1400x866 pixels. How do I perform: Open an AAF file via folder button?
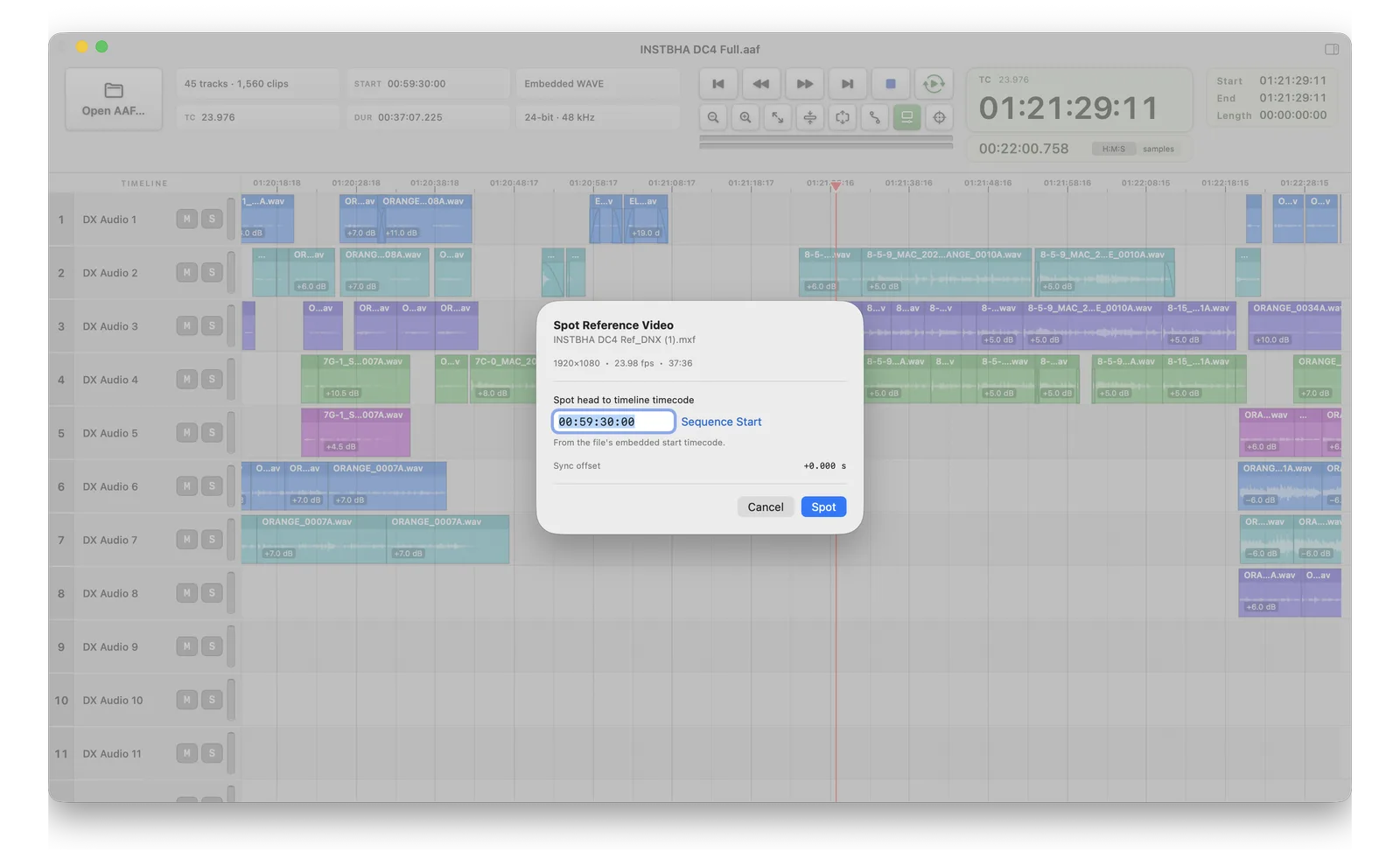point(114,100)
